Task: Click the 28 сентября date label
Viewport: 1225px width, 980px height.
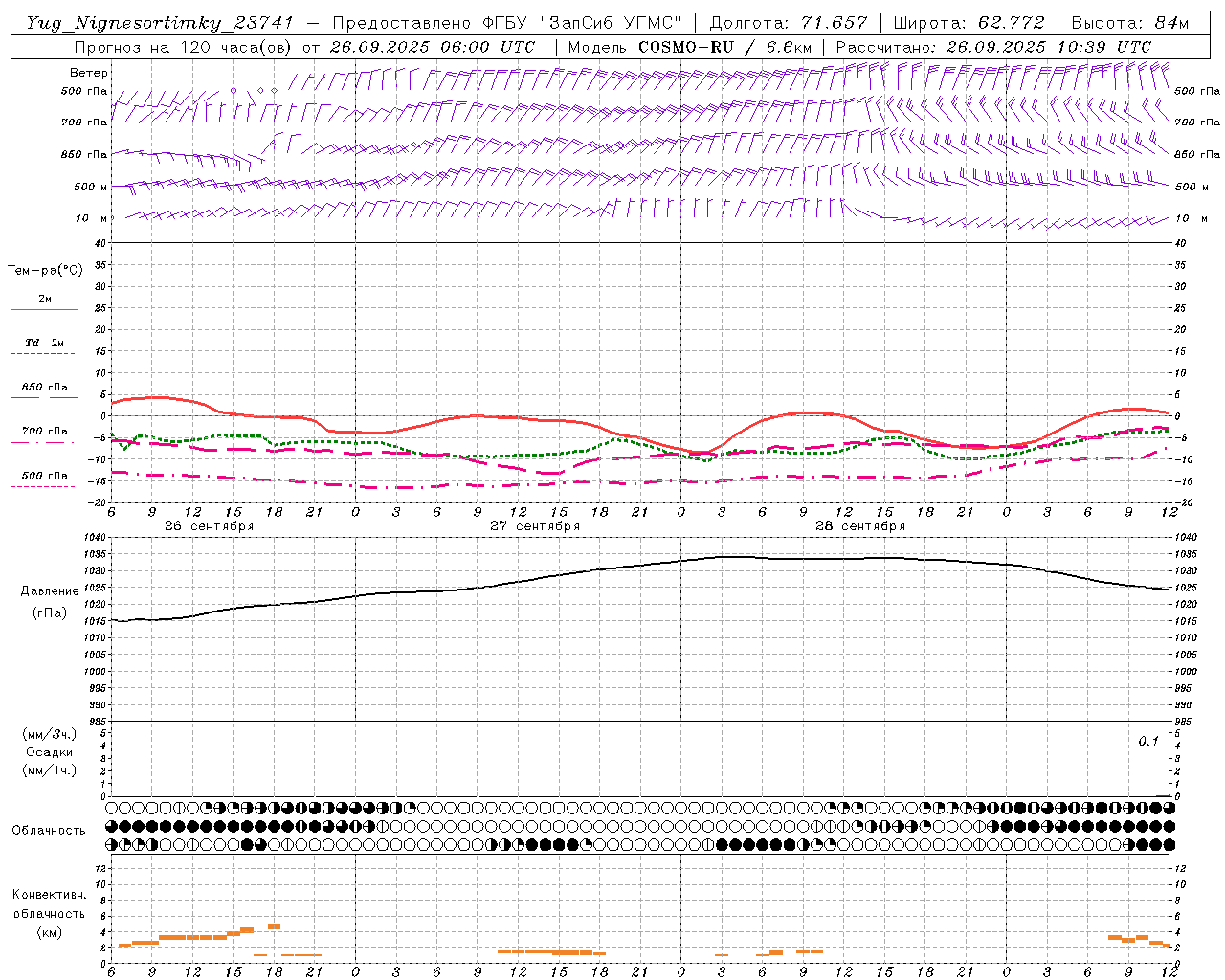Action: [x=860, y=525]
